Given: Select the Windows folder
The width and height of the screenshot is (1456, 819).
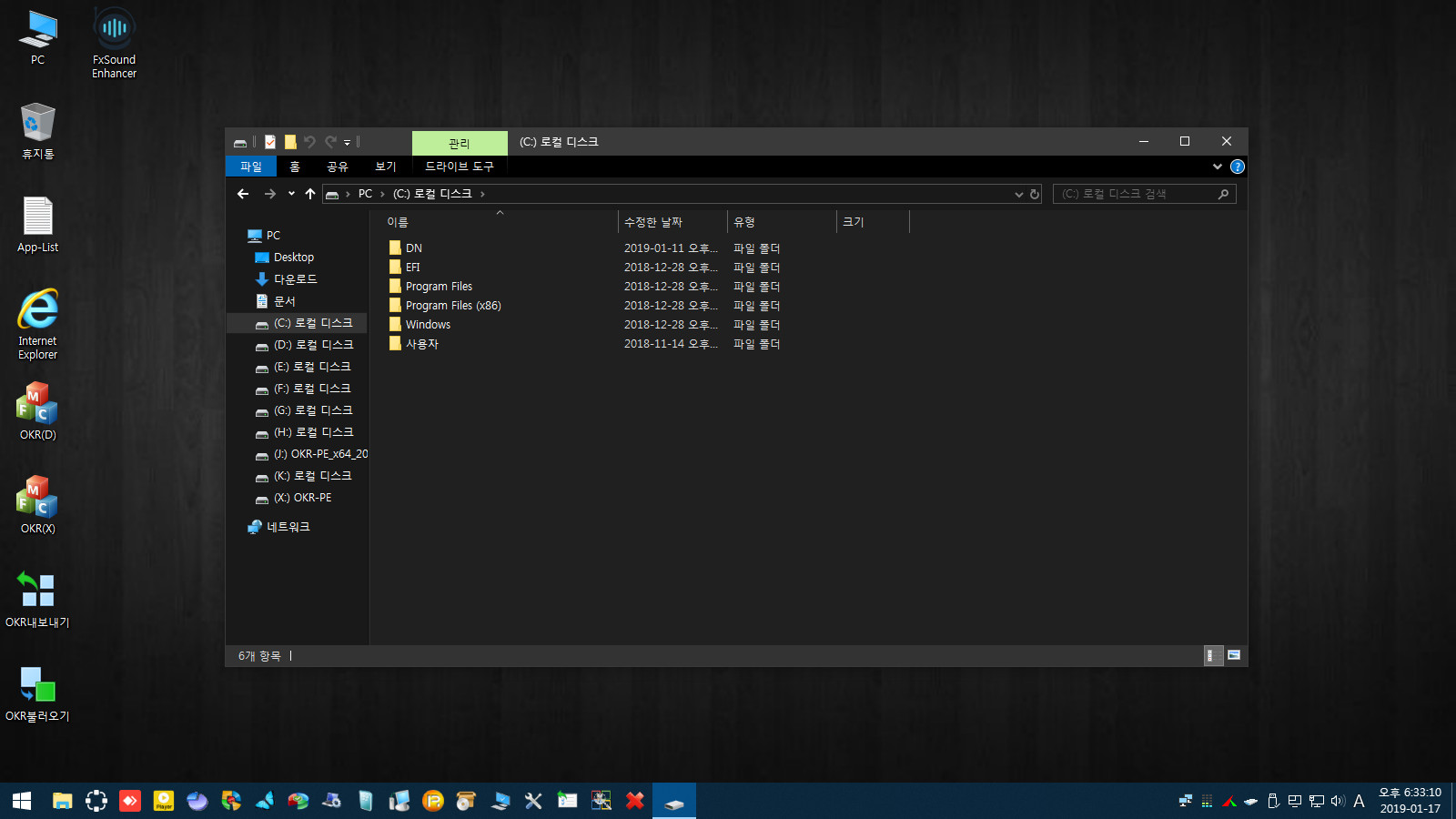Looking at the screenshot, I should coord(420,324).
